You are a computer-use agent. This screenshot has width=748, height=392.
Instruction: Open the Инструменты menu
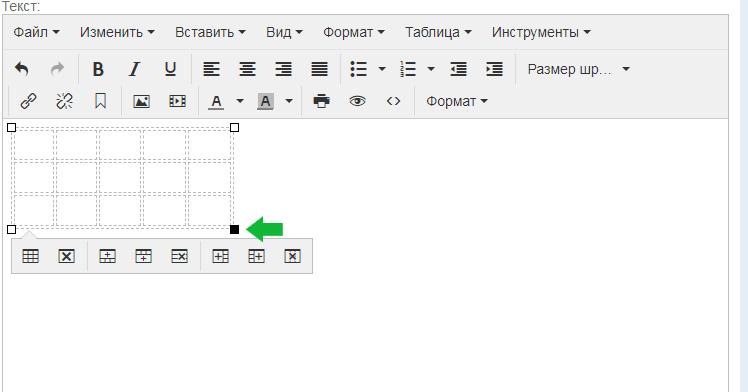tap(541, 32)
